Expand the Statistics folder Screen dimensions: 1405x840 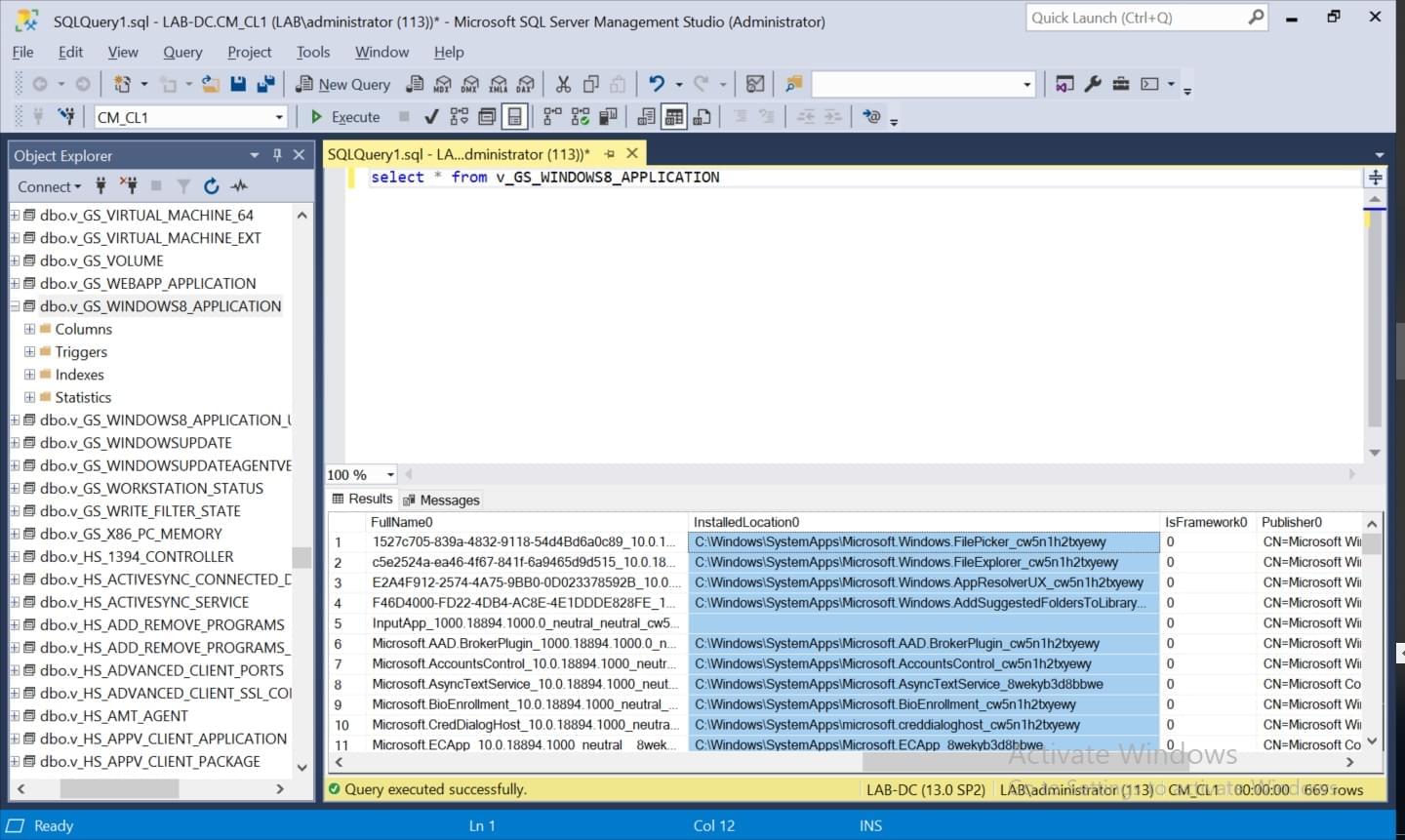click(29, 397)
